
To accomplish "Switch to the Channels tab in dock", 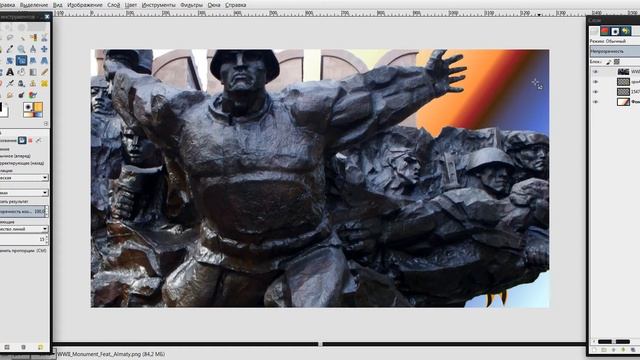I will pos(604,31).
